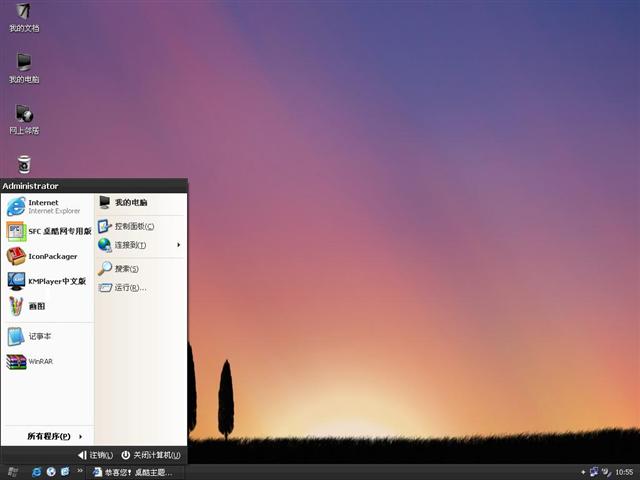Launch Internet Explorer quick launch icon
This screenshot has height=480, width=640.
37,472
